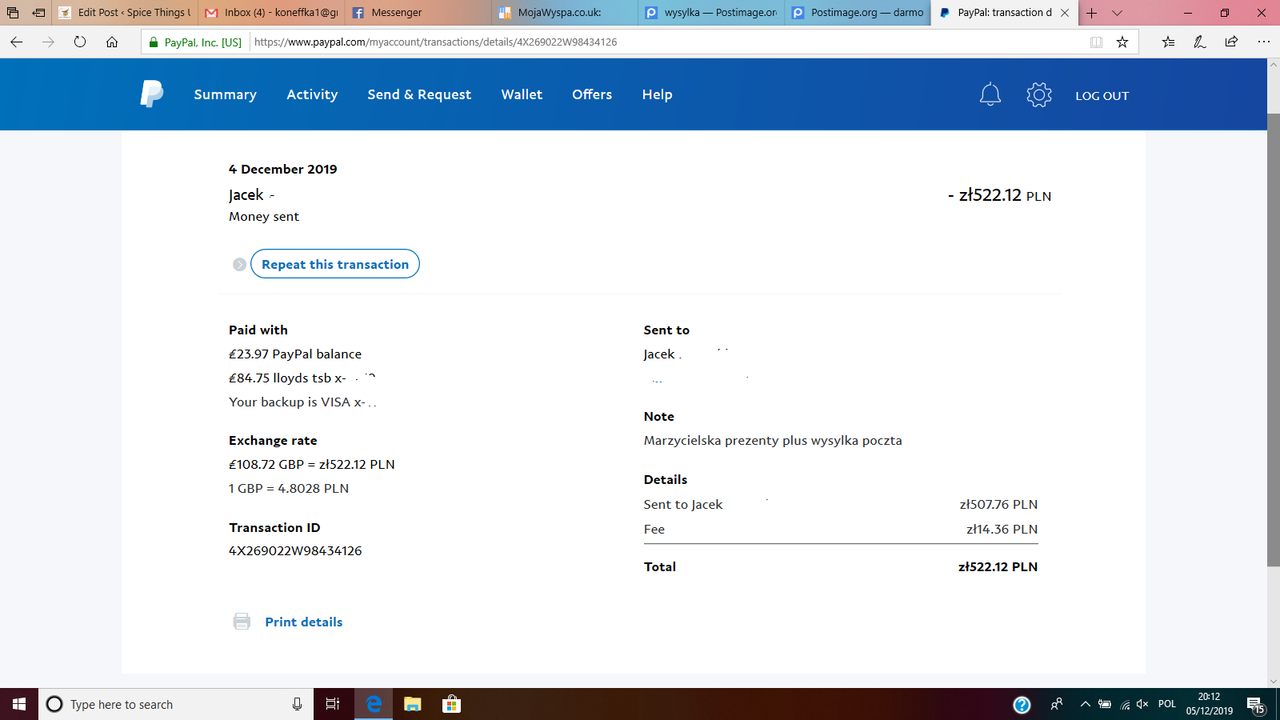Open the Summary menu item
The image size is (1280, 720).
point(225,94)
